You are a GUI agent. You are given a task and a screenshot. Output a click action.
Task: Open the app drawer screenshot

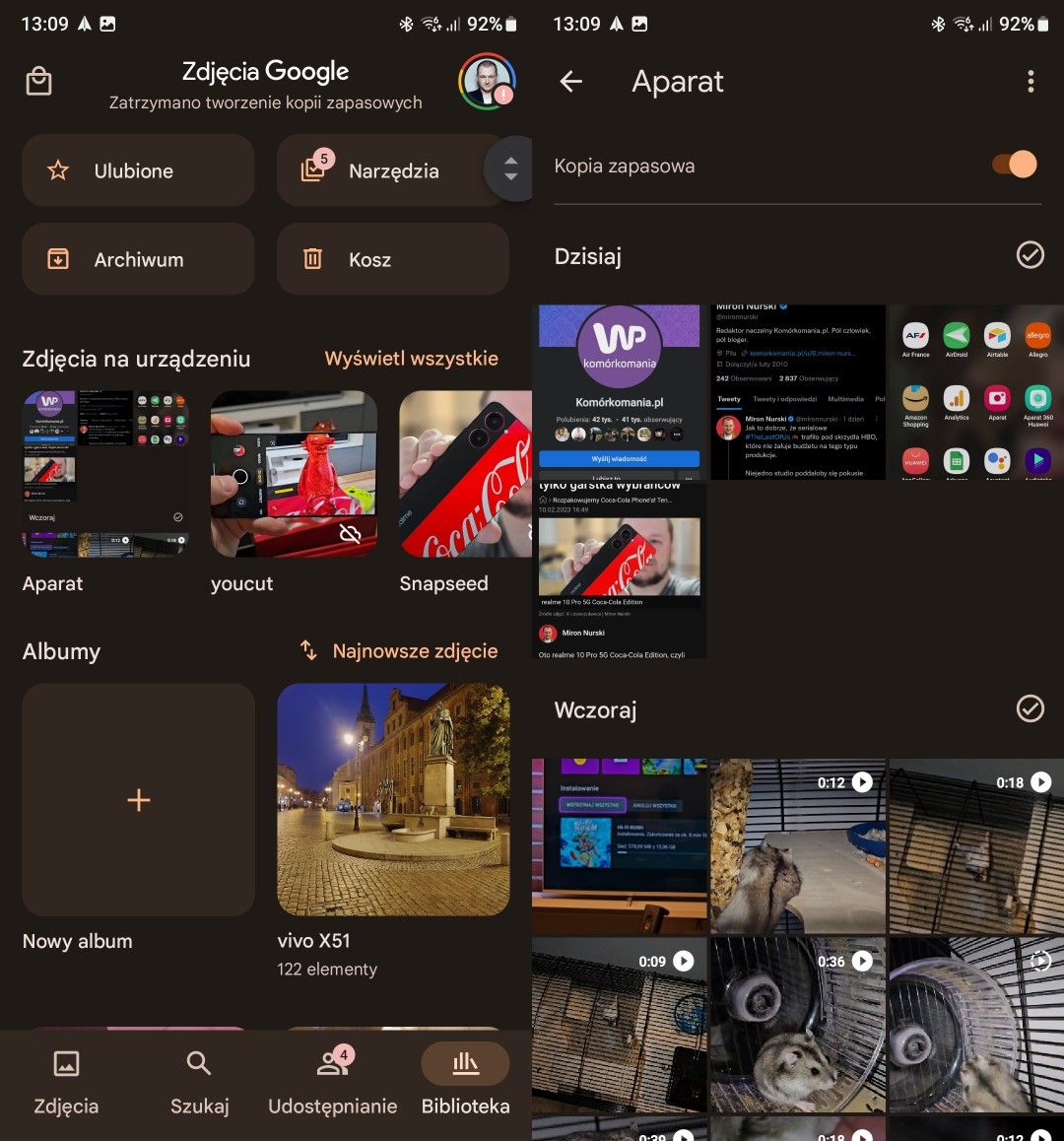(976, 392)
